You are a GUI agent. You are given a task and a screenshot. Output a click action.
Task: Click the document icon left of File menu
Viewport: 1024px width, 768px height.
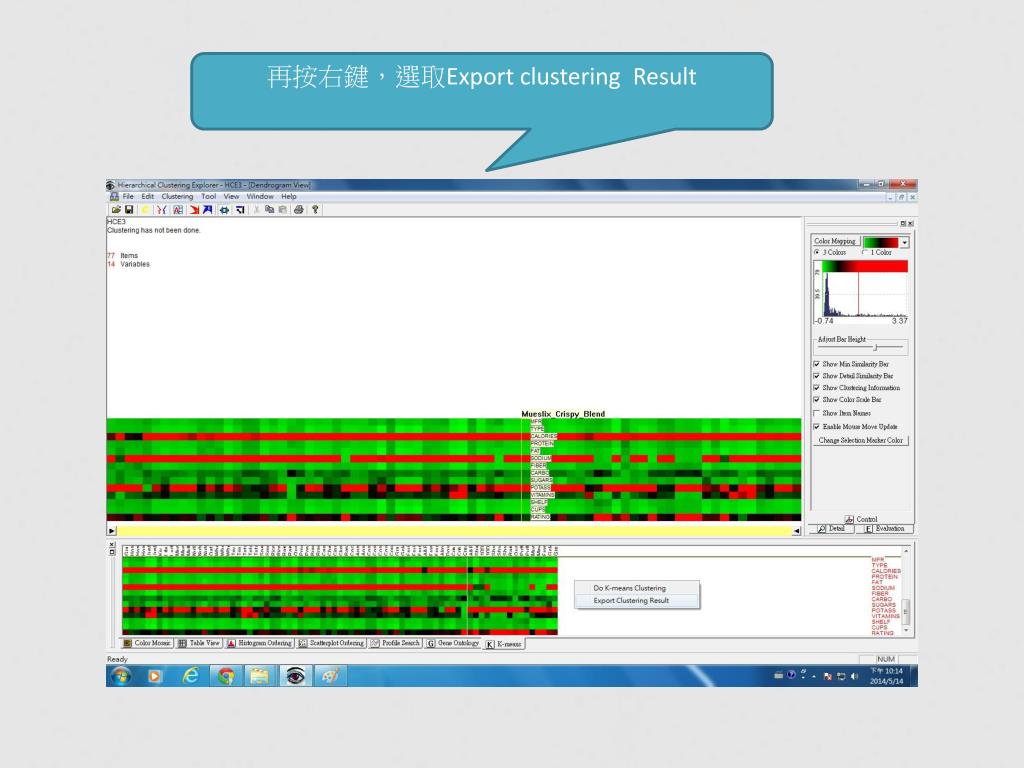(114, 197)
